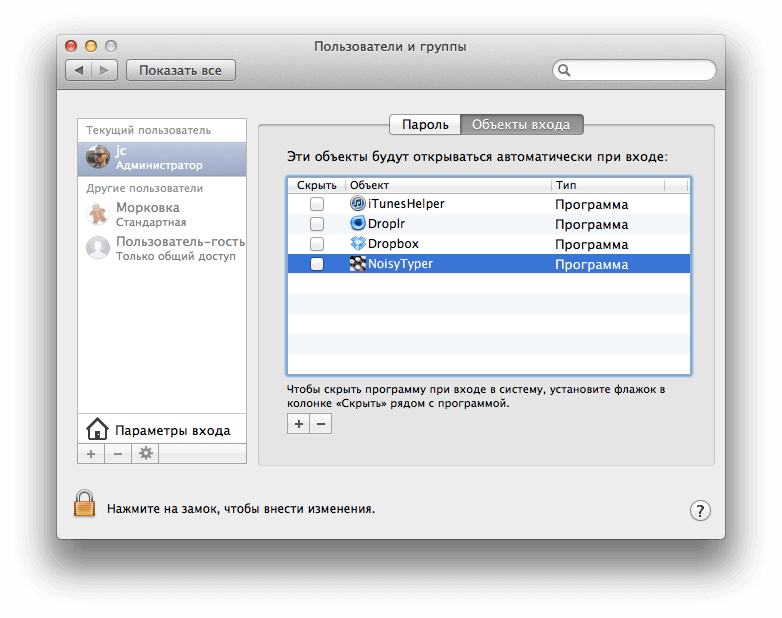
Task: Select the Dropbox row
Action: [489, 244]
